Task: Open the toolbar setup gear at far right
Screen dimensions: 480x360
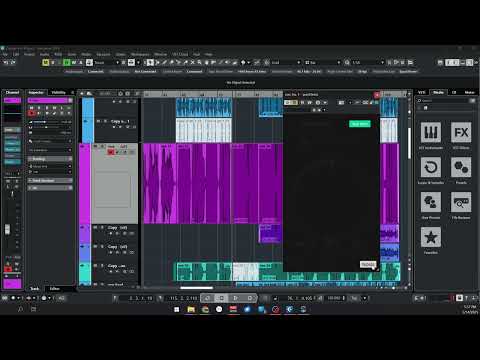Action: [x=477, y=62]
